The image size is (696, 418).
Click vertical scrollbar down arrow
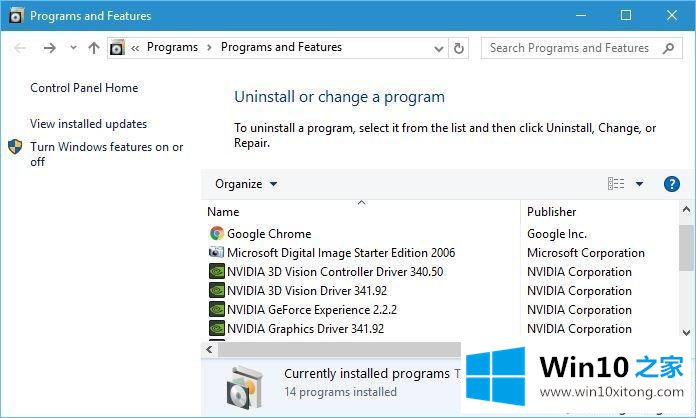coord(686,332)
